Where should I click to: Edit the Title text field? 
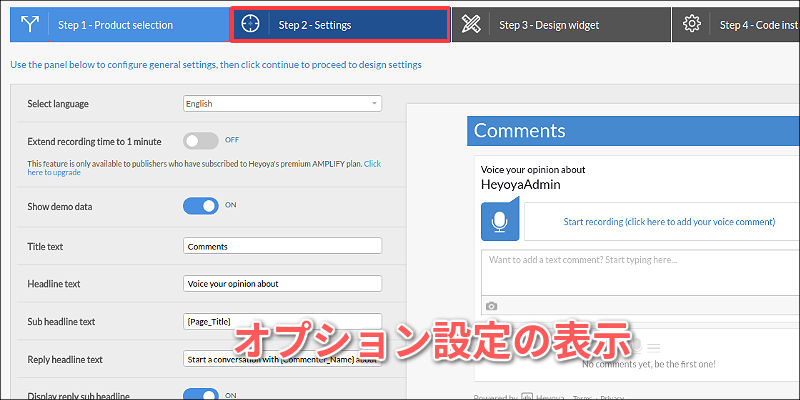282,246
